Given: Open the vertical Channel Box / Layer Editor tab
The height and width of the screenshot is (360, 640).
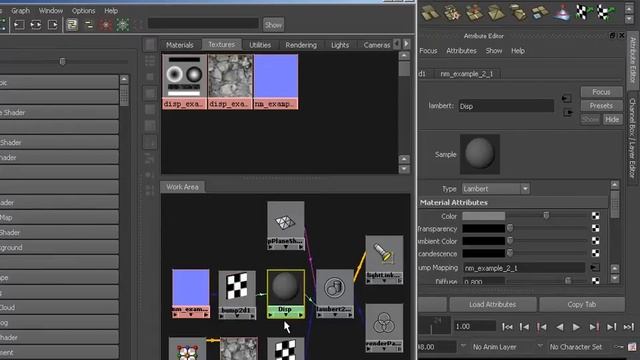Looking at the screenshot, I should [x=633, y=138].
